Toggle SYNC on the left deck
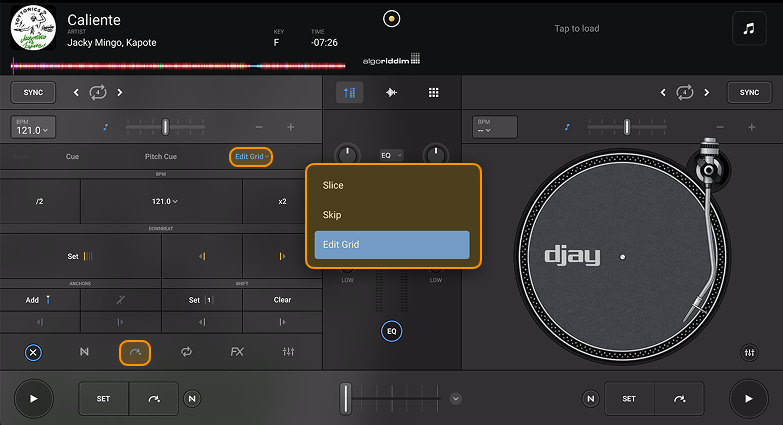 (x=33, y=92)
